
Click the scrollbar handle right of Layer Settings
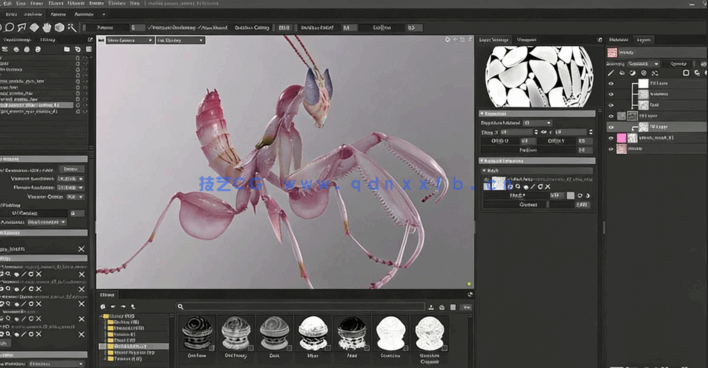pos(604,227)
